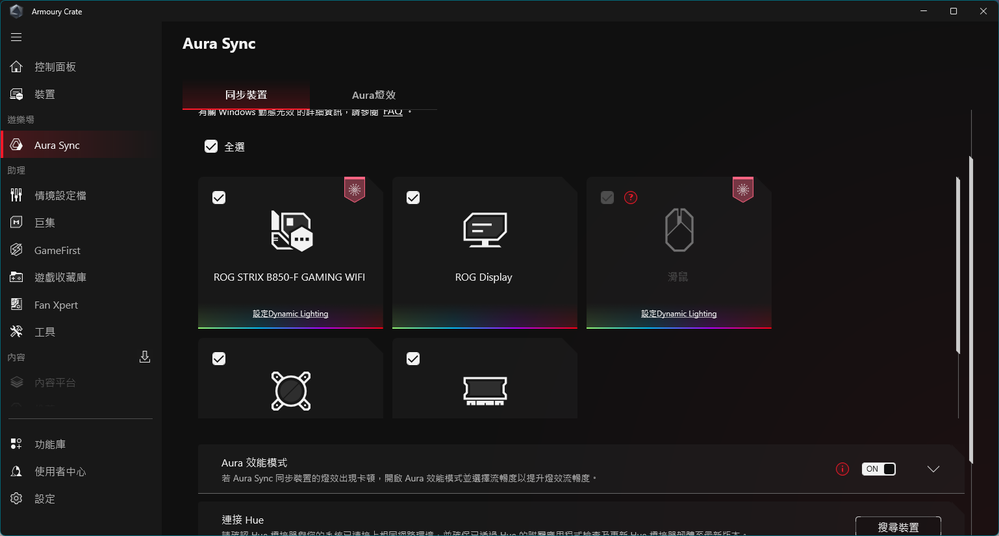The width and height of the screenshot is (999, 536).
Task: Click the macro icon in sidebar
Action: pos(17,222)
